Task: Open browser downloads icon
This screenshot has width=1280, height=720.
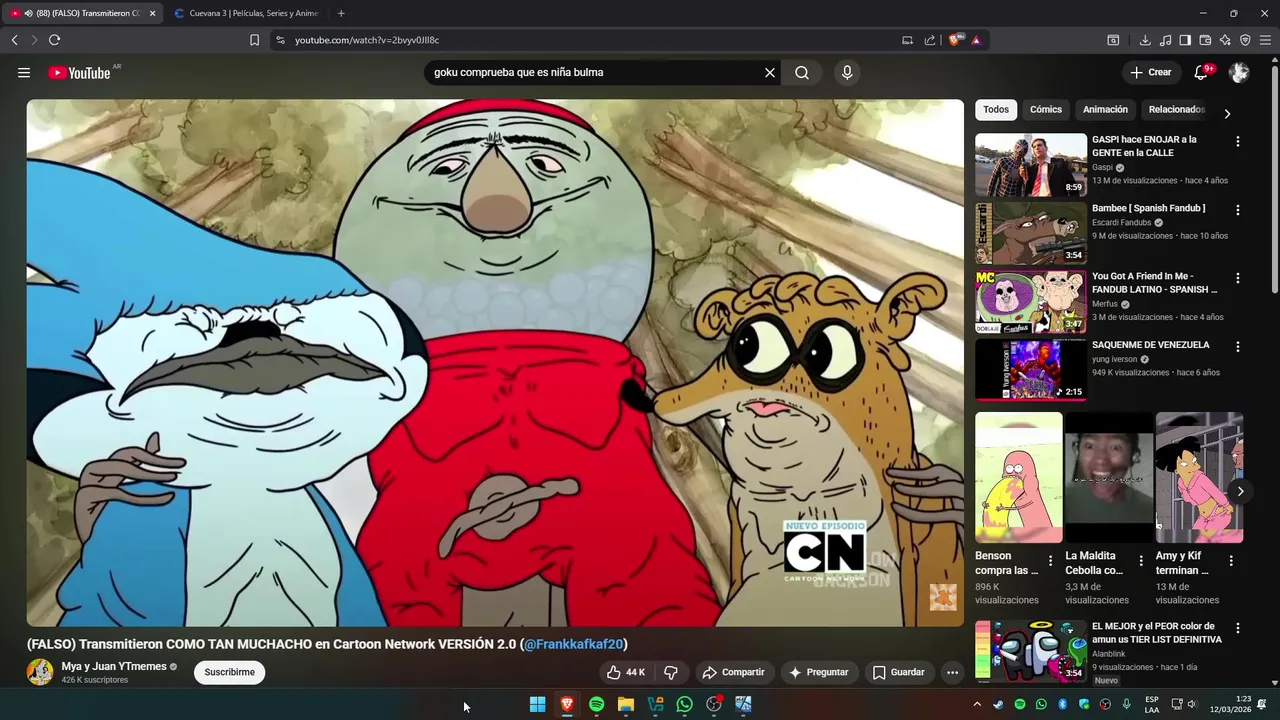Action: coord(1145,40)
